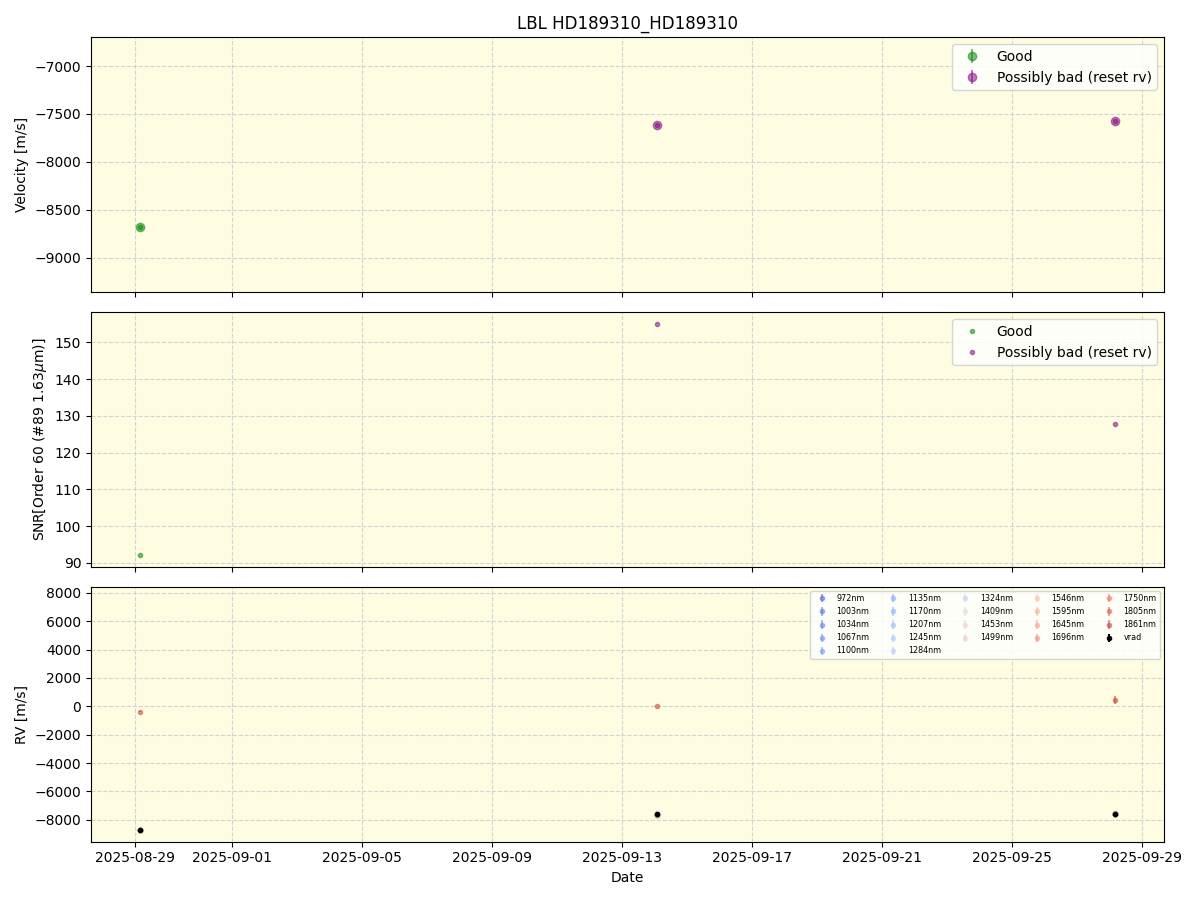The height and width of the screenshot is (900, 1200).
Task: Click the black vrad point on 2025-08-29
Action: [x=140, y=830]
